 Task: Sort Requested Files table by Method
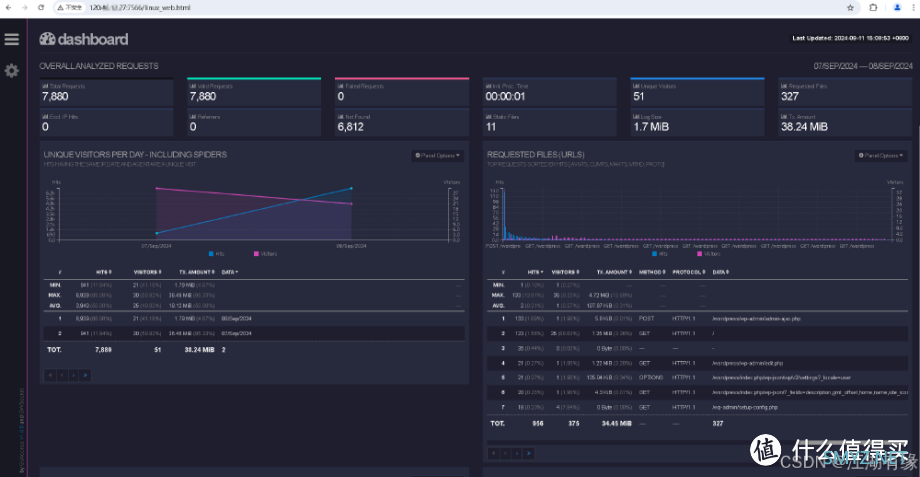pyautogui.click(x=652, y=272)
